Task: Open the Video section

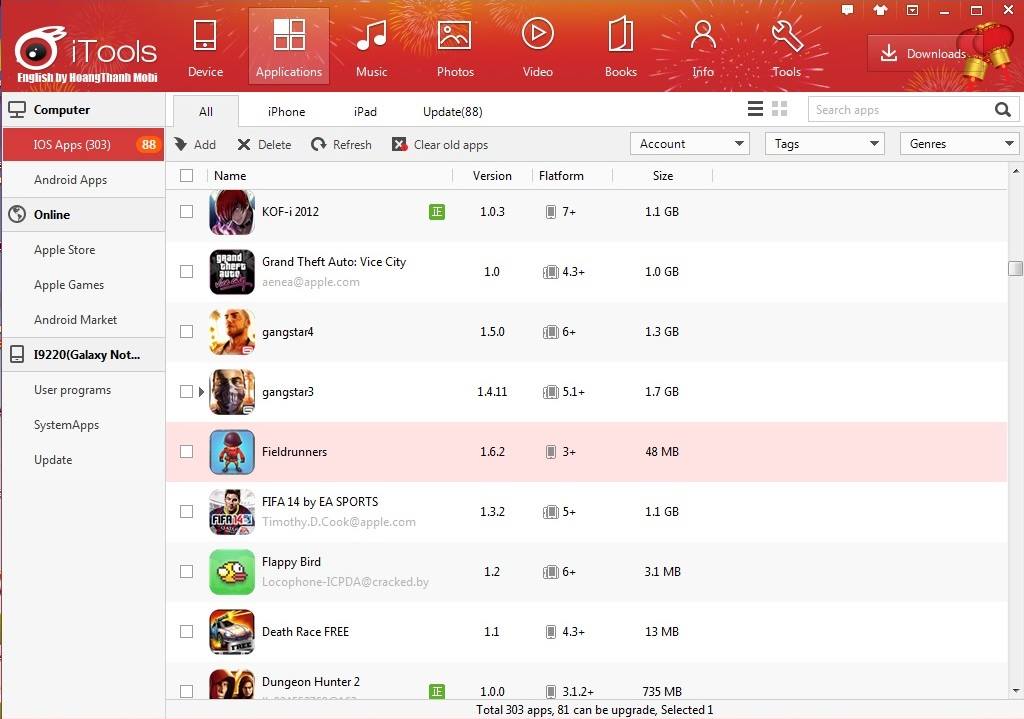Action: [x=537, y=48]
